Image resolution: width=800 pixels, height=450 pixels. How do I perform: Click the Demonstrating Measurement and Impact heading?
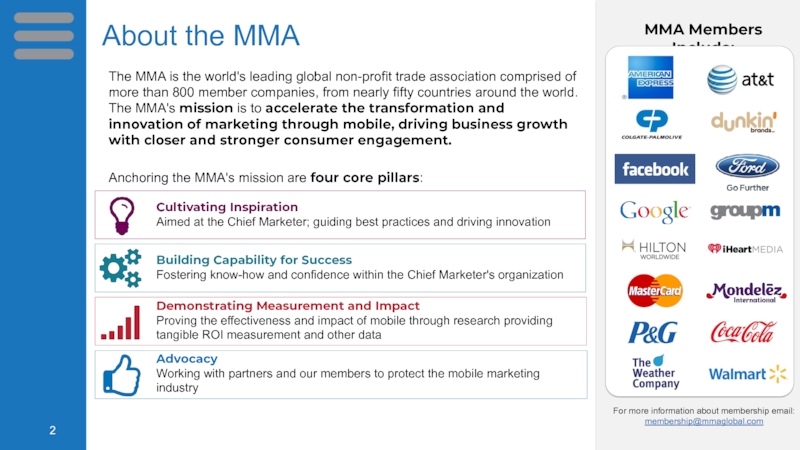(x=288, y=305)
